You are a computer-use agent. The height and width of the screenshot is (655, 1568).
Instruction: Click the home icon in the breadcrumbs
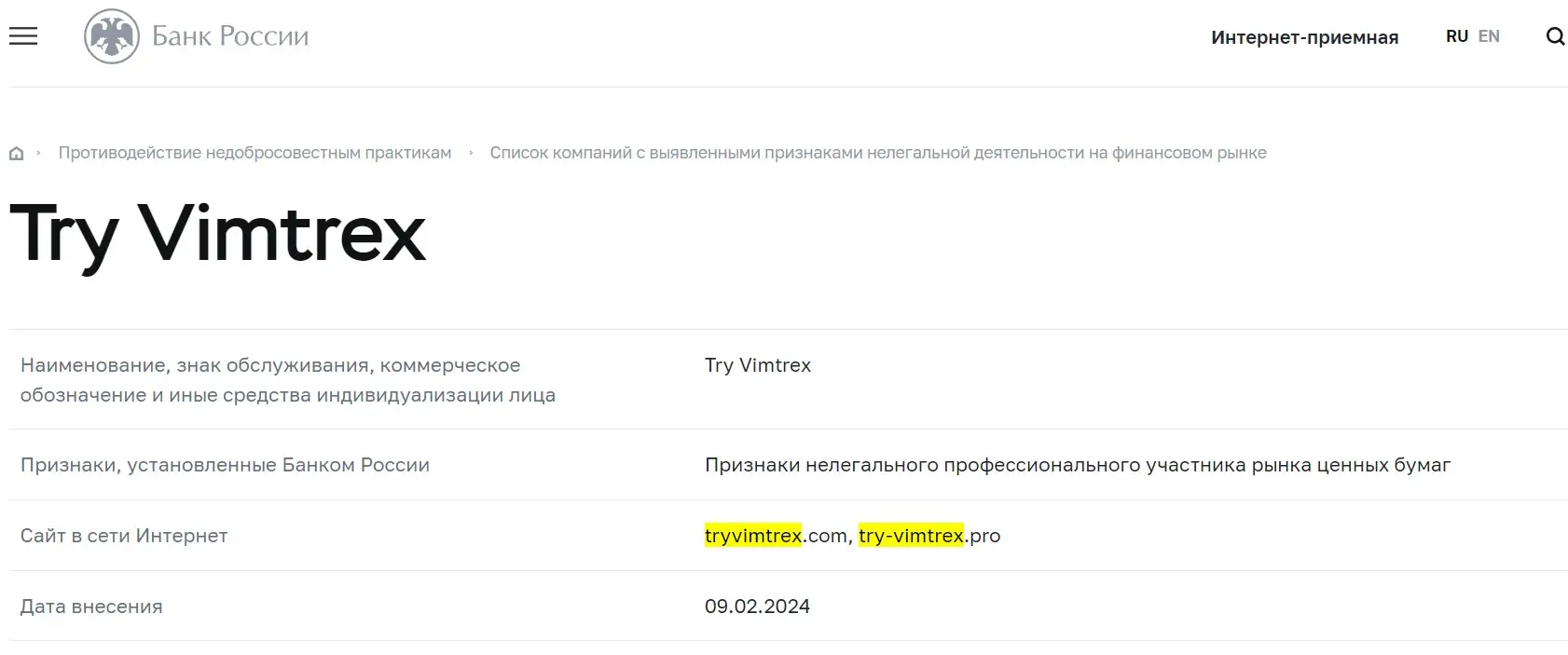click(16, 152)
